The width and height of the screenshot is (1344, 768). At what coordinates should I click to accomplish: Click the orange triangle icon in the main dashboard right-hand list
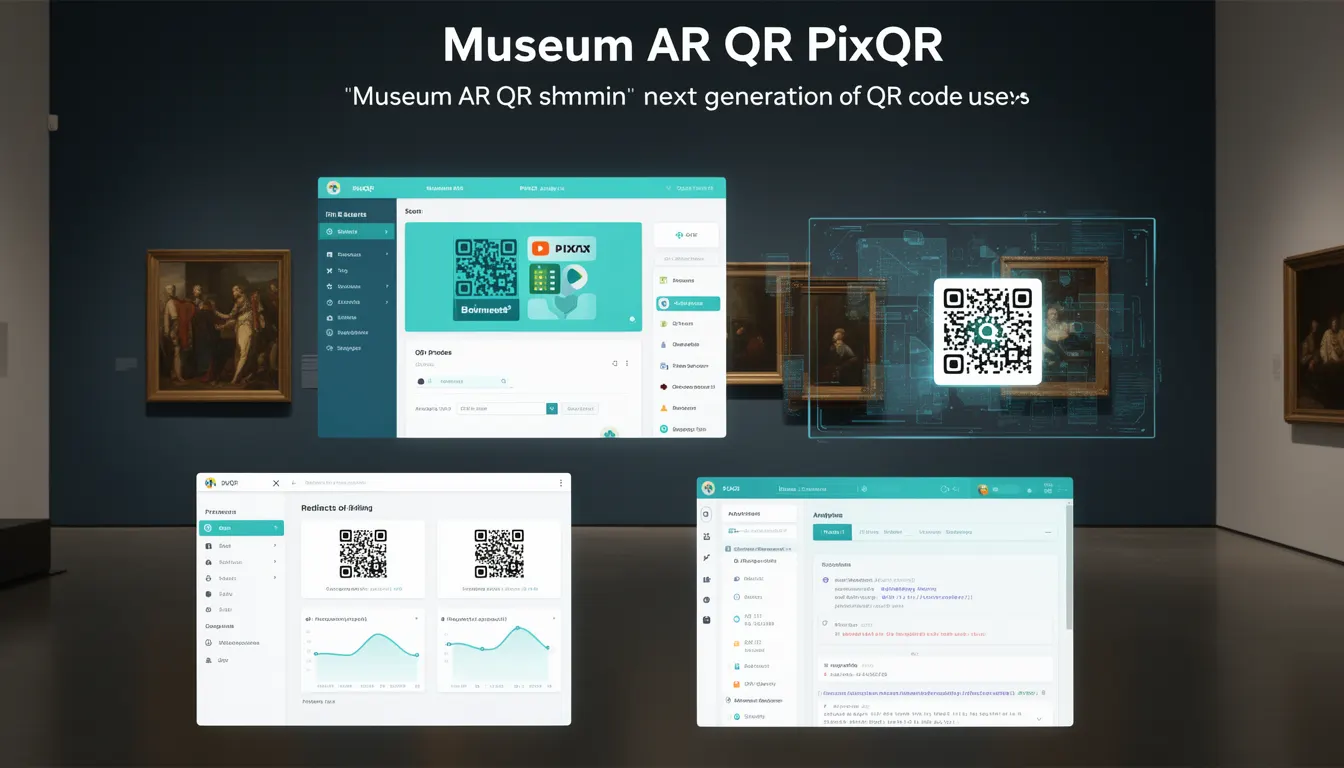pos(664,408)
